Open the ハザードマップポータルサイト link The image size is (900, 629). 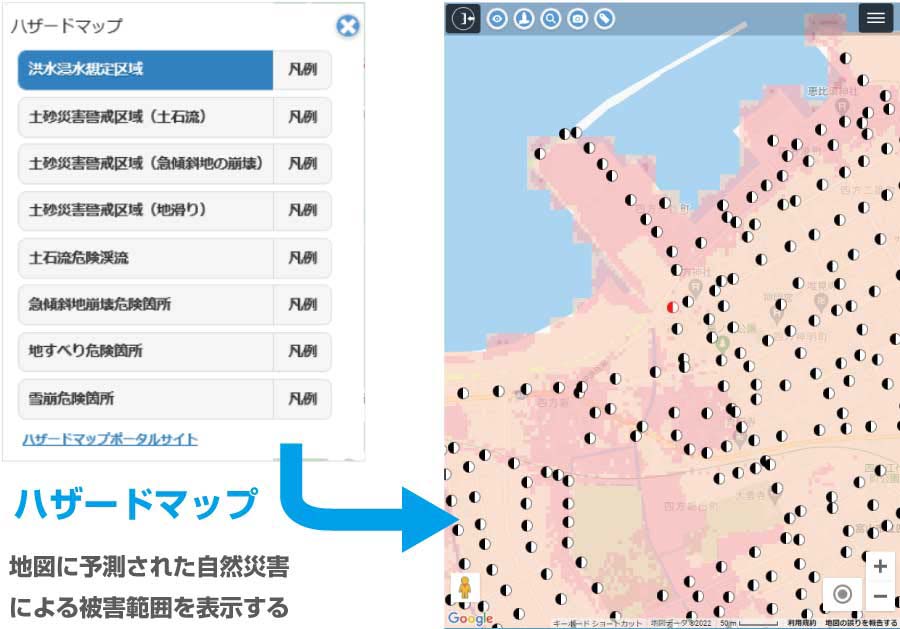pyautogui.click(x=110, y=439)
